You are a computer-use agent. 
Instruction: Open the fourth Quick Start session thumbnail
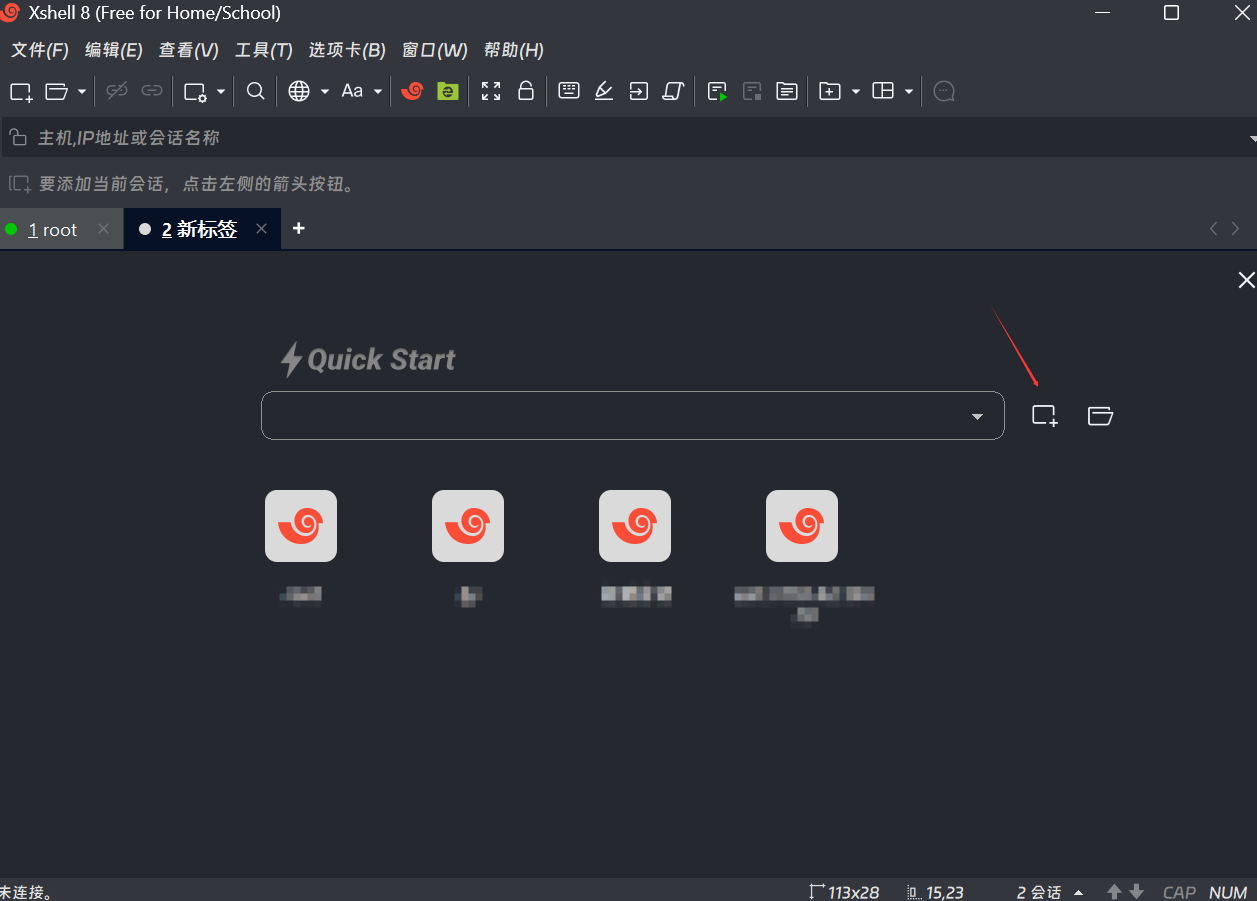802,526
